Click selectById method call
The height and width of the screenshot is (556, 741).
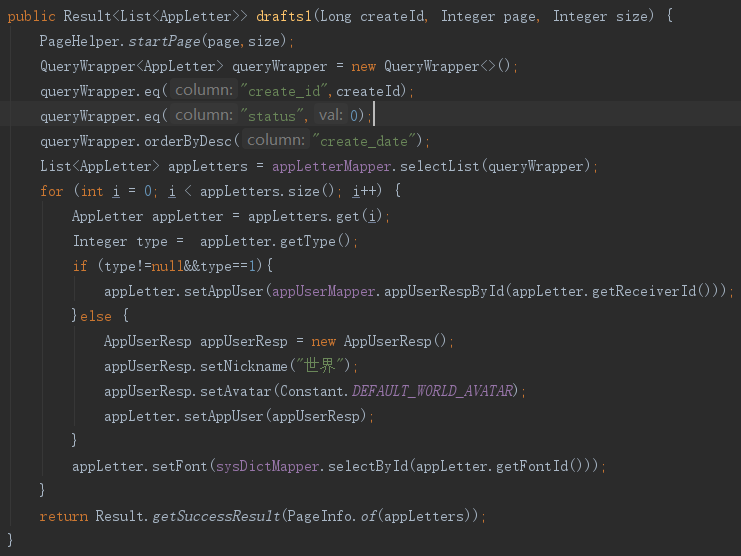pos(368,467)
